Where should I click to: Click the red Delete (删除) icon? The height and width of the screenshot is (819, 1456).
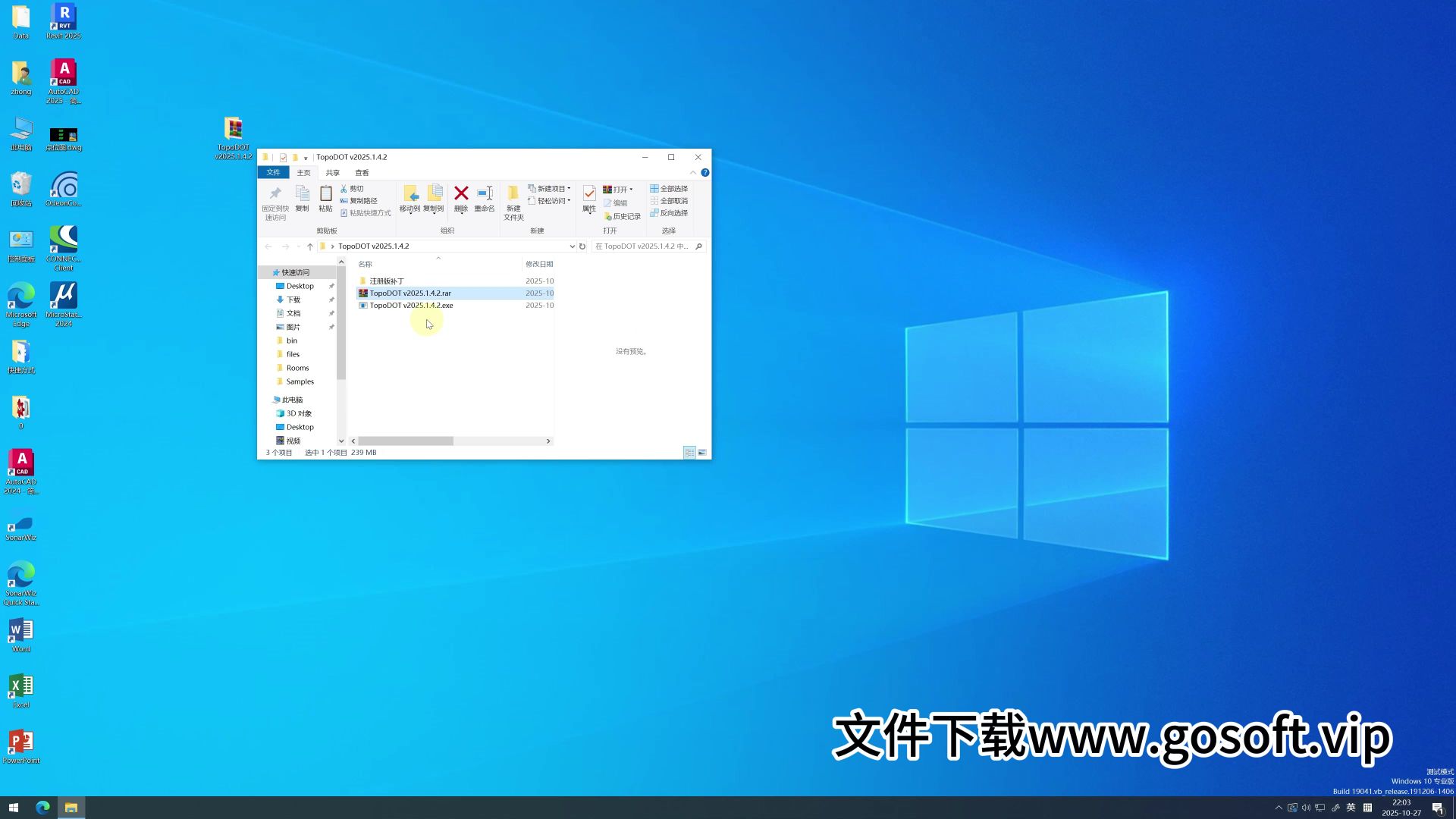(x=460, y=194)
